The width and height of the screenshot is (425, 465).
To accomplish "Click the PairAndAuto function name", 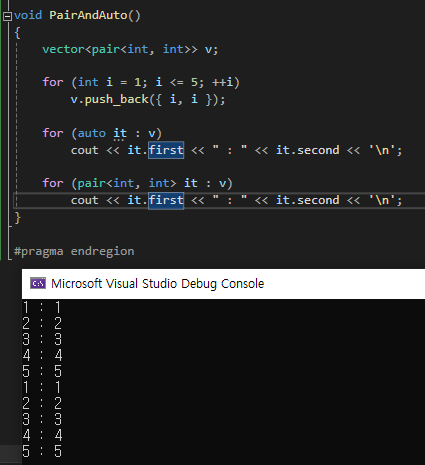I will point(88,15).
